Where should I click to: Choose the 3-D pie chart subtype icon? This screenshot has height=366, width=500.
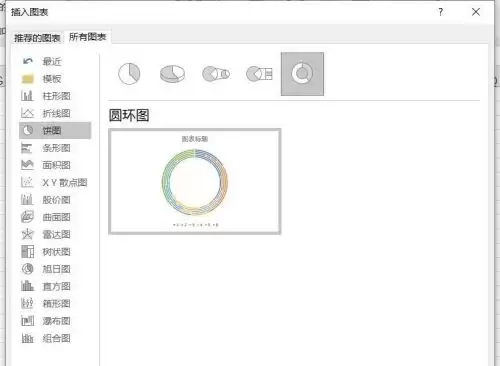point(172,74)
